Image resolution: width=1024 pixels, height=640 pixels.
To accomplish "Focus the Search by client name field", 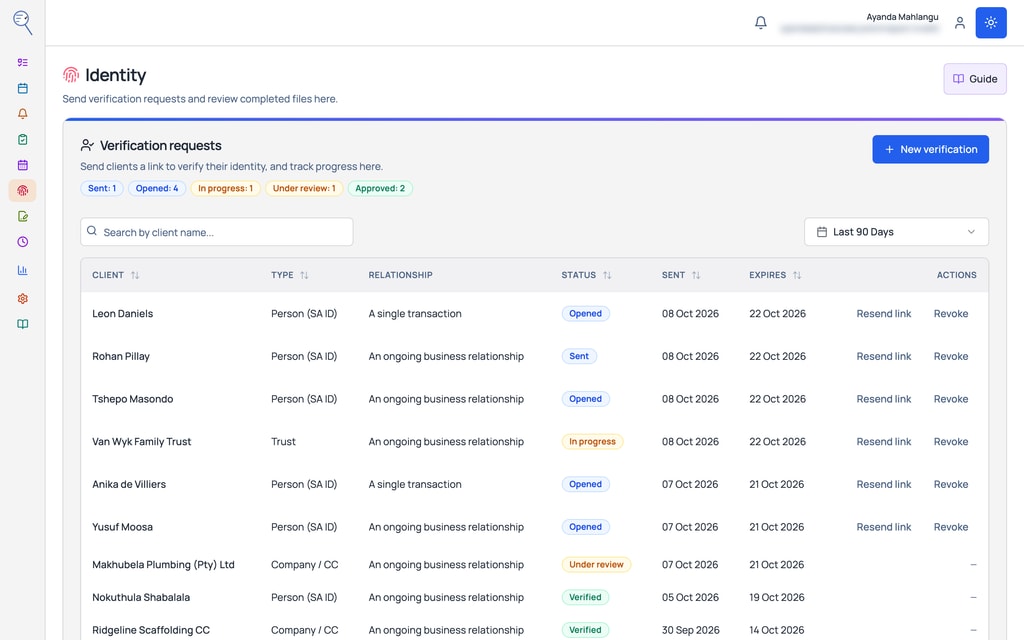I will (217, 232).
